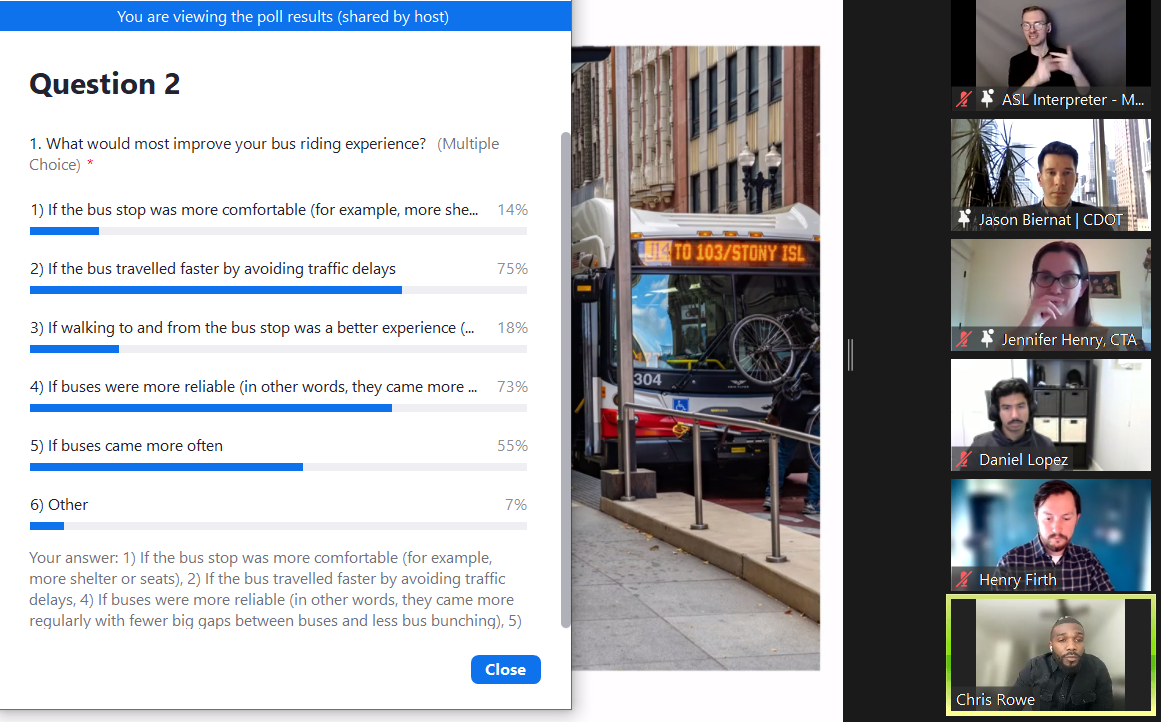Select Henry Firth's video thumbnail
Image resolution: width=1161 pixels, height=722 pixels.
(1051, 535)
